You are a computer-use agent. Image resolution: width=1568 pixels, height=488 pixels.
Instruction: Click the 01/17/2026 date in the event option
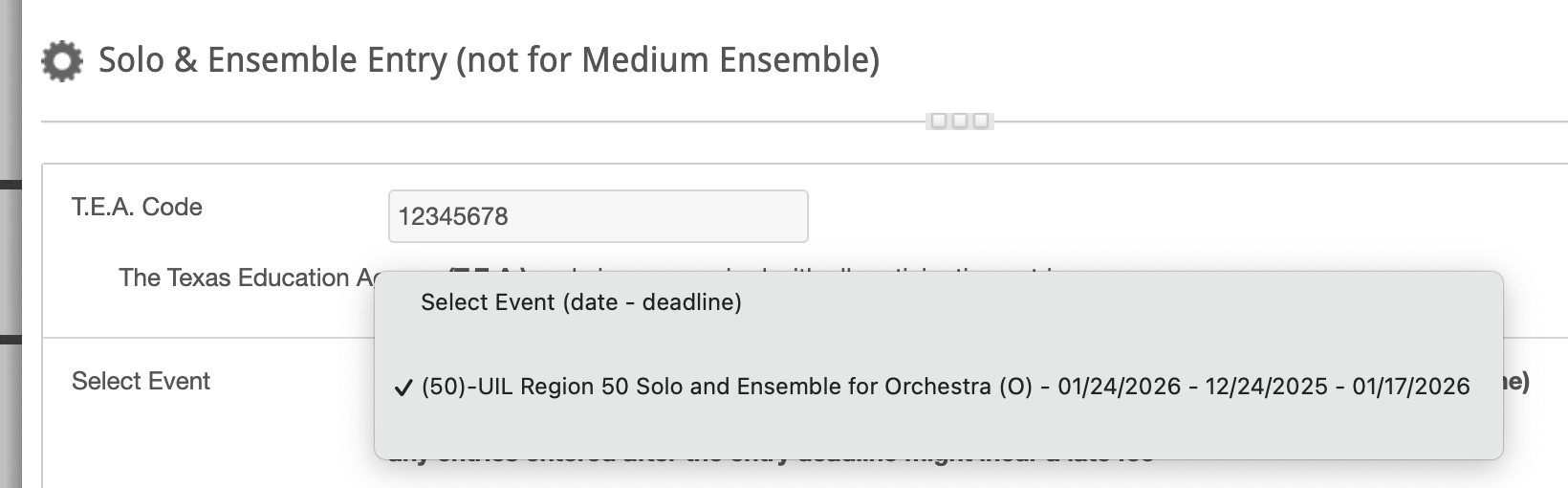pyautogui.click(x=1411, y=387)
